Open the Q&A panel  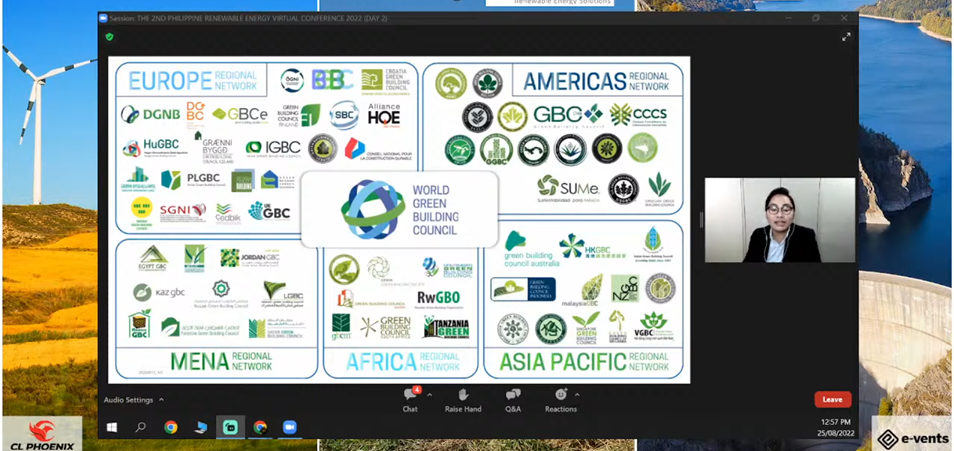click(x=512, y=400)
